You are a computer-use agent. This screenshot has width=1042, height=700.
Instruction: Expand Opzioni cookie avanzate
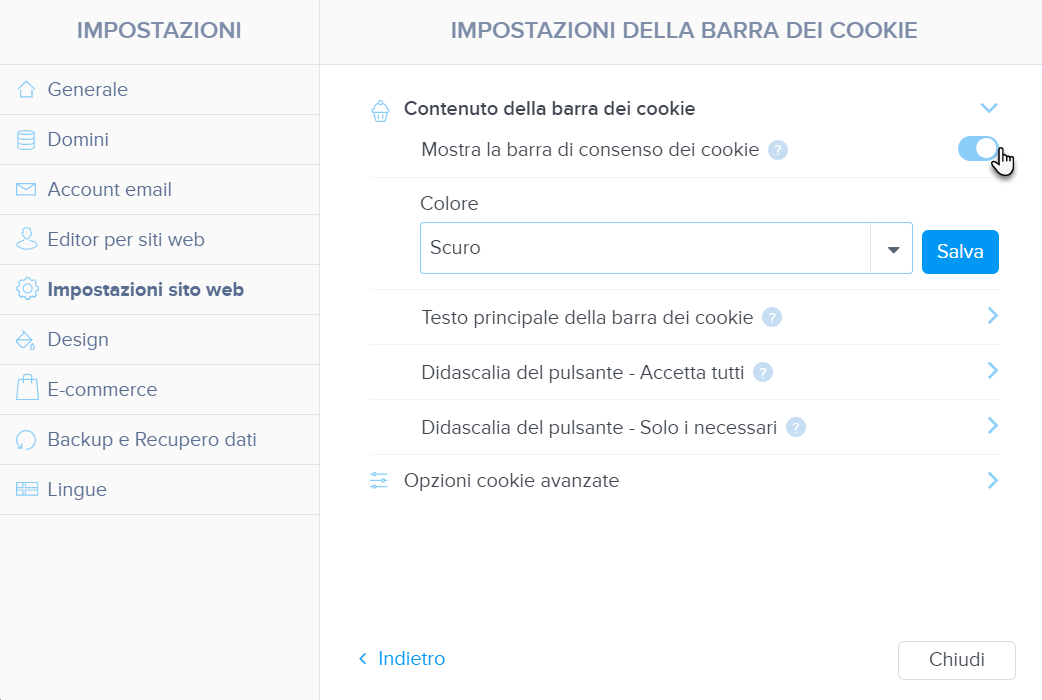684,481
